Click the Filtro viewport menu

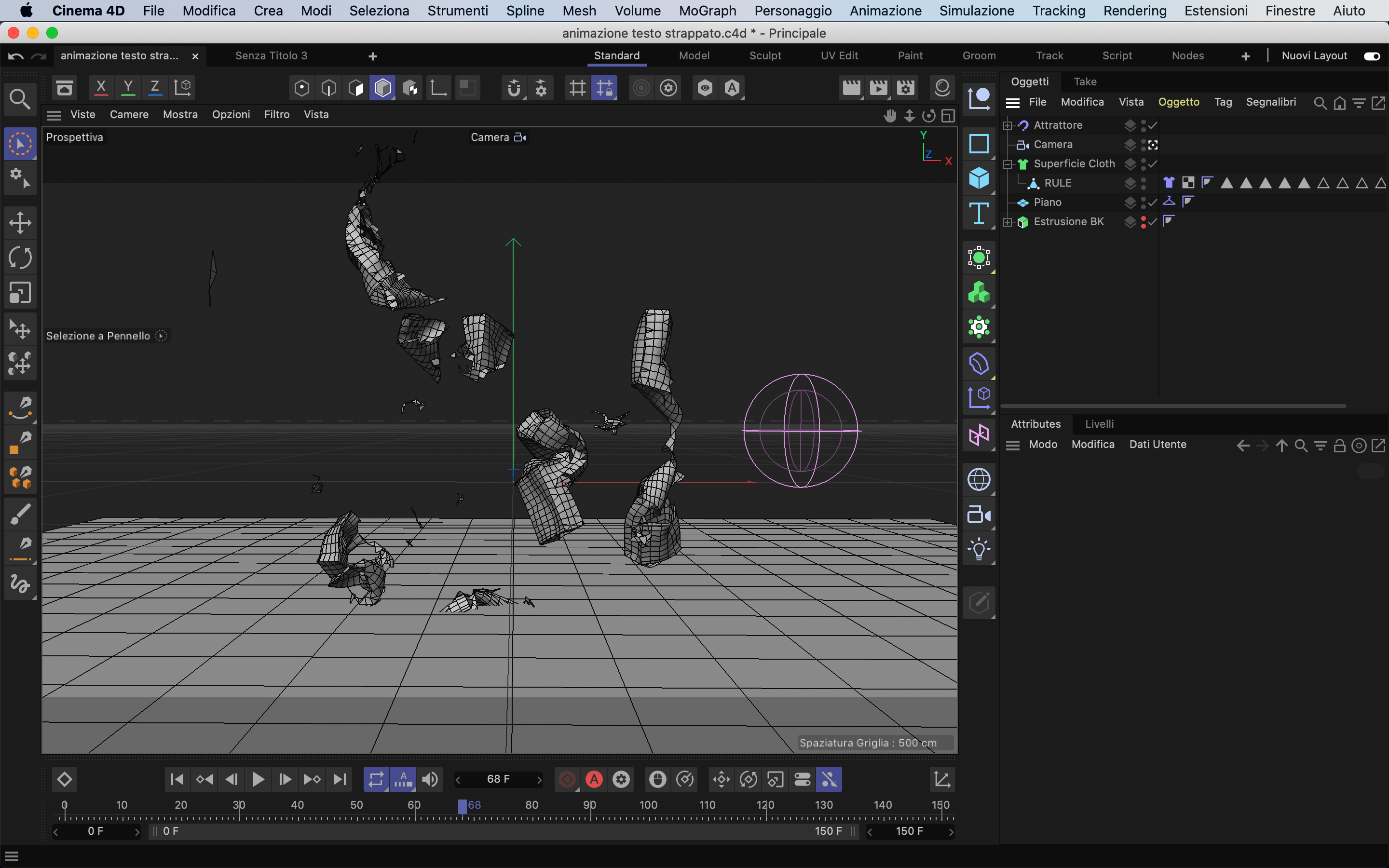[277, 114]
